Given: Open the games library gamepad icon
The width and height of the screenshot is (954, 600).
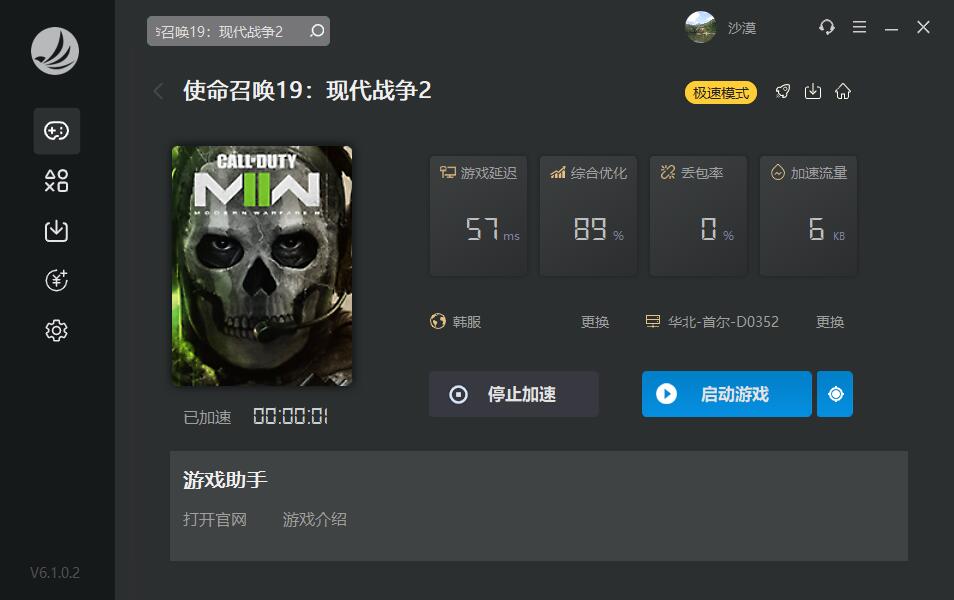Looking at the screenshot, I should [x=57, y=131].
